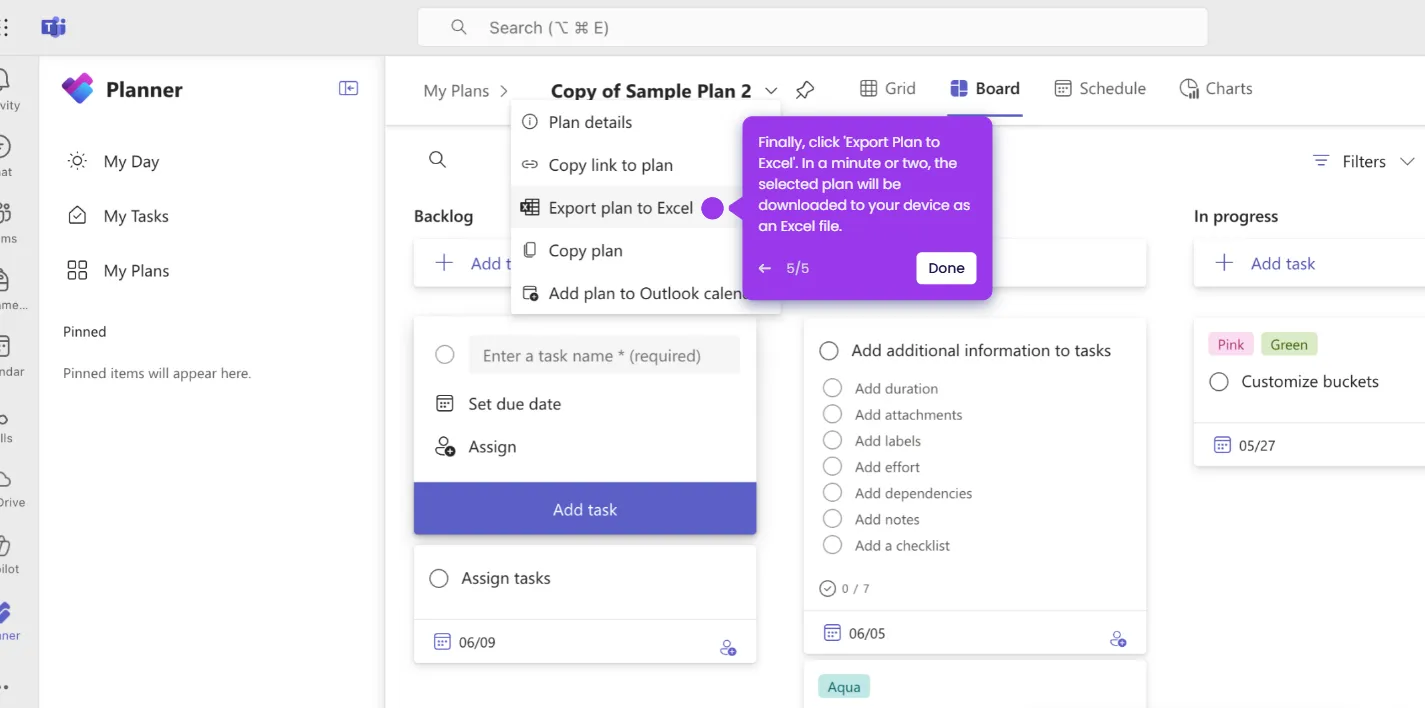Check off Add labels item
The width and height of the screenshot is (1425, 708).
pyautogui.click(x=832, y=440)
